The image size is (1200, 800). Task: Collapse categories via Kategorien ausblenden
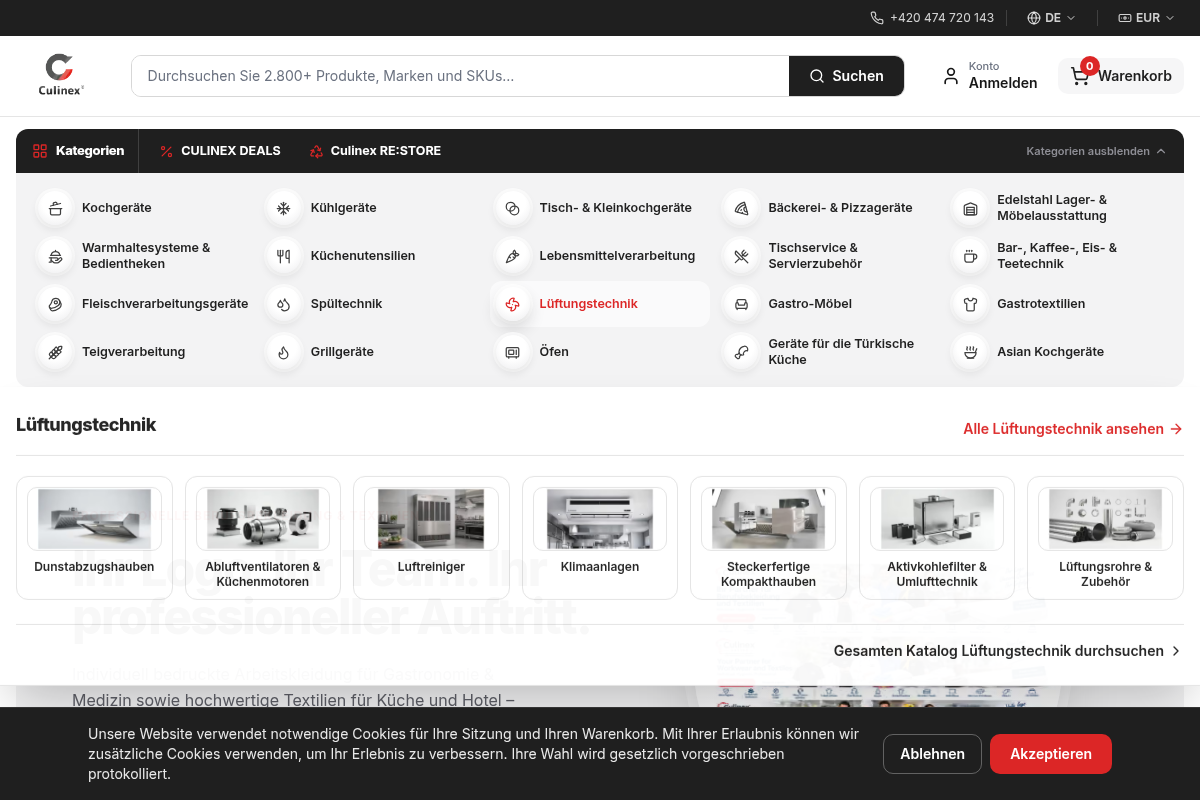click(x=1096, y=151)
